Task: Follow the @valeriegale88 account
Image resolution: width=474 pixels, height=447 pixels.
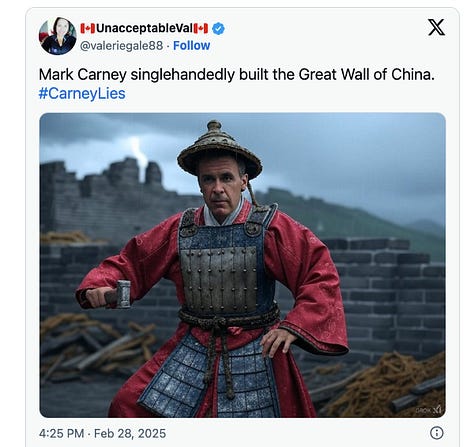Action: pos(192,46)
